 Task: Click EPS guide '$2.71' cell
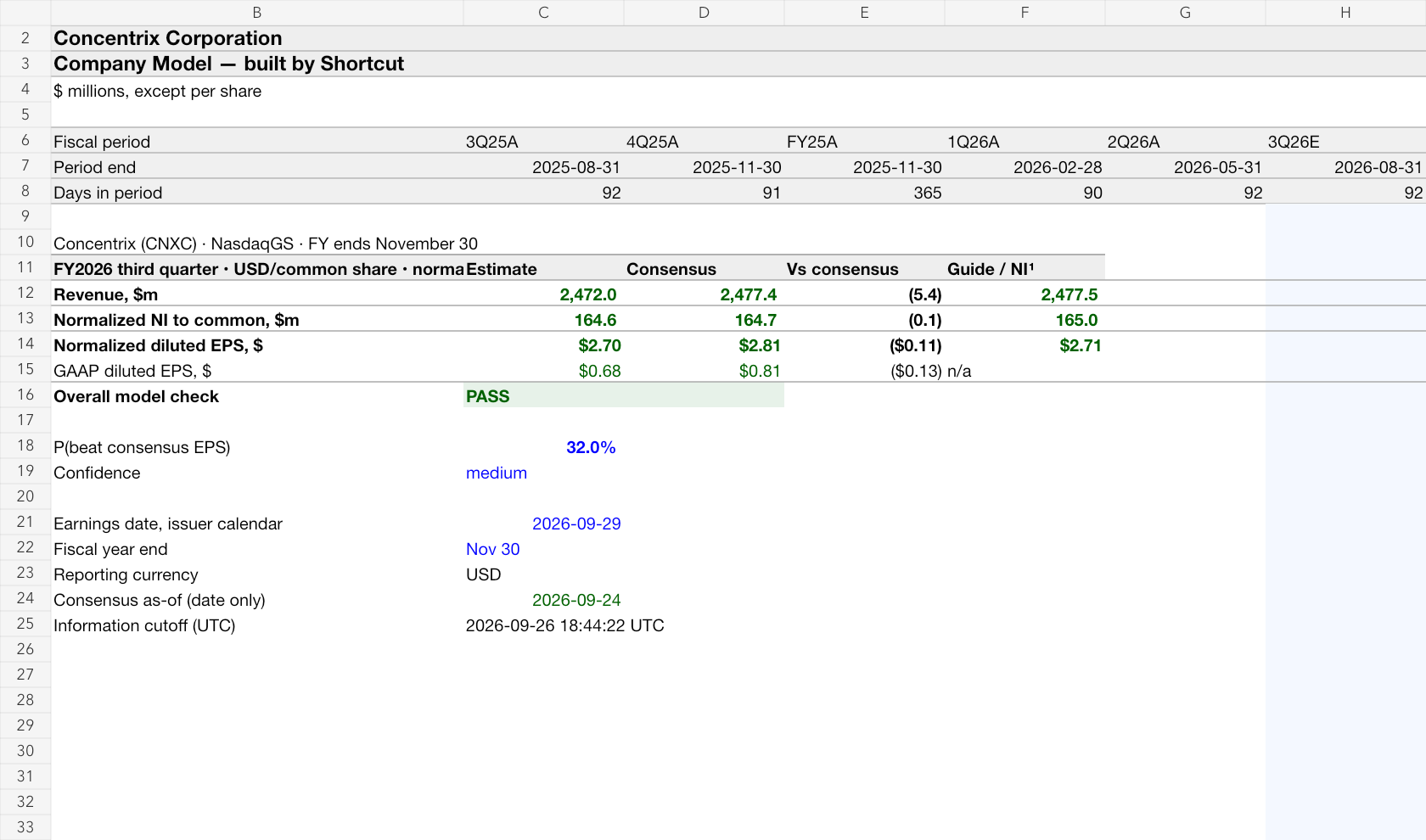click(x=1025, y=344)
